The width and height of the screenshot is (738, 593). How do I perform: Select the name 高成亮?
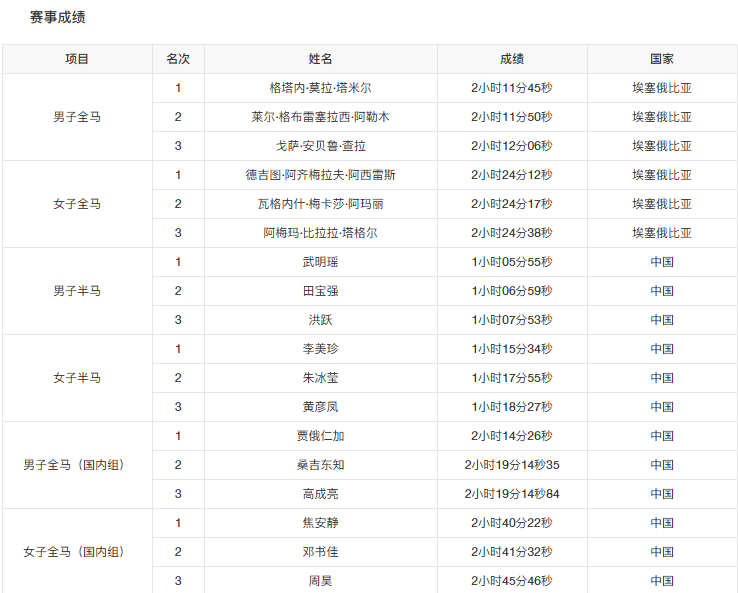321,494
